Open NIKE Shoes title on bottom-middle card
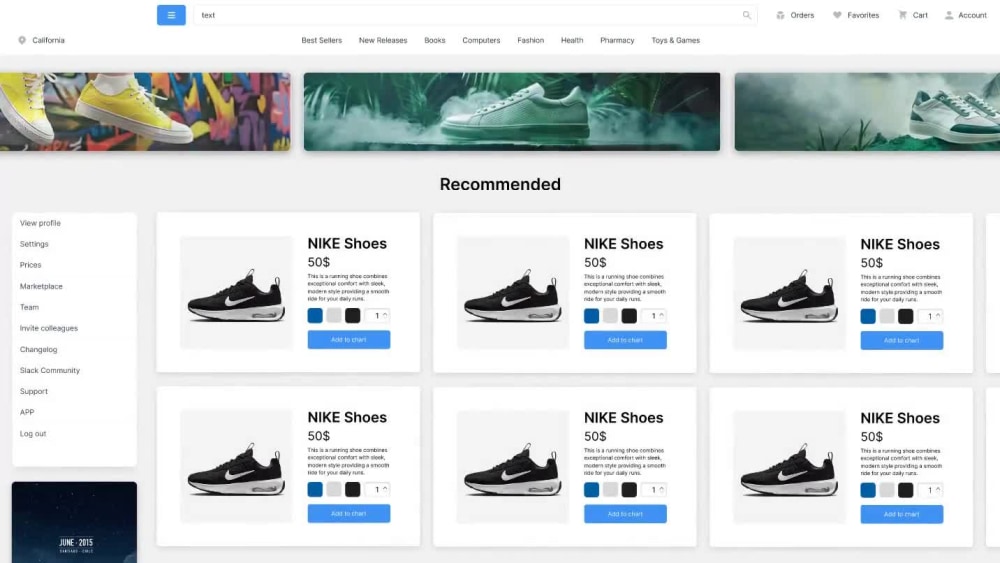 [x=624, y=418]
